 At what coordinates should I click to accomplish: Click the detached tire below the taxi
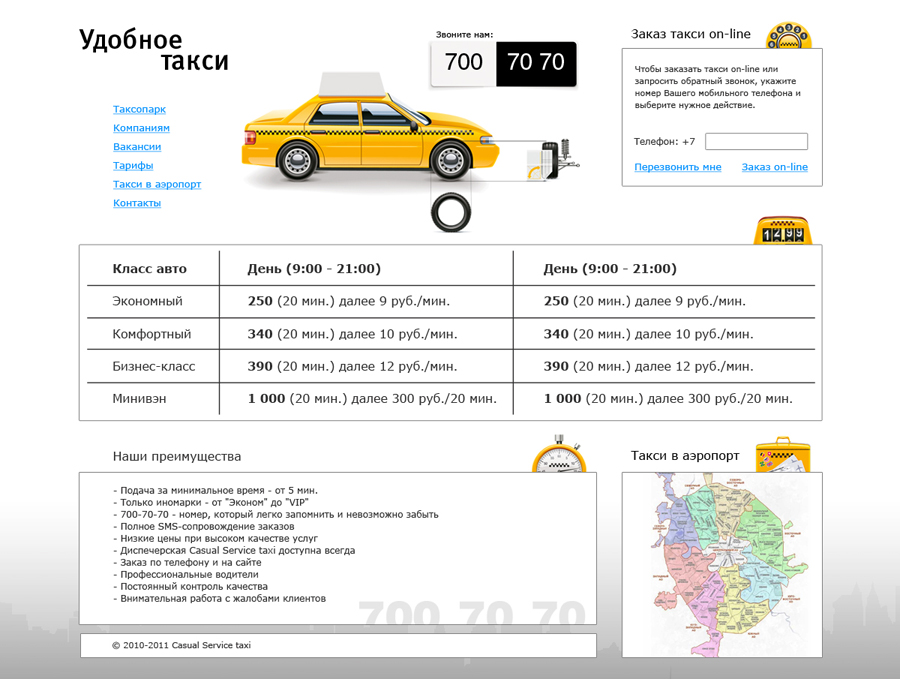coord(451,212)
